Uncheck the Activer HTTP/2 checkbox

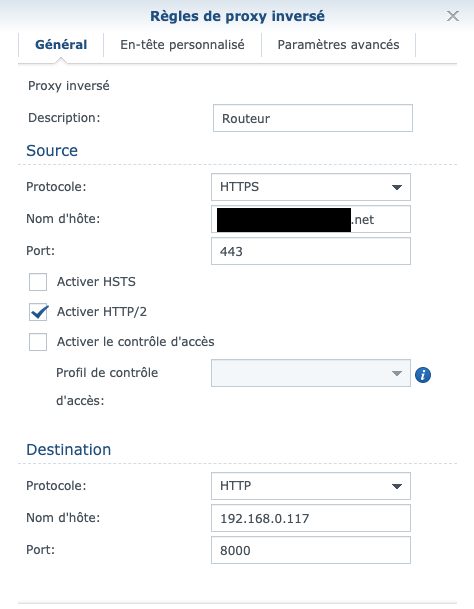[38, 312]
